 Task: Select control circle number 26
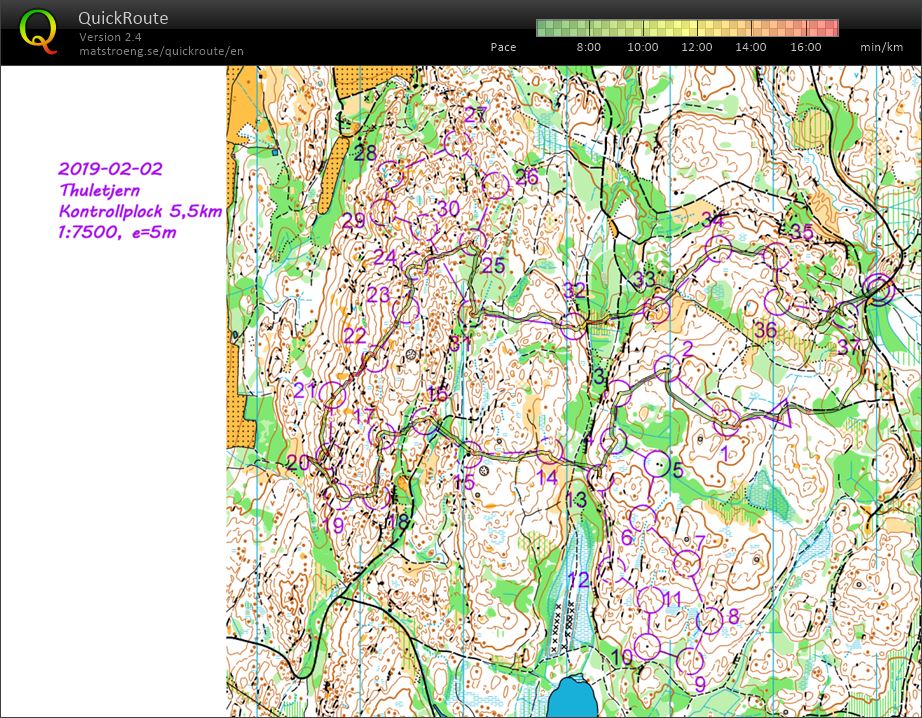(x=497, y=185)
